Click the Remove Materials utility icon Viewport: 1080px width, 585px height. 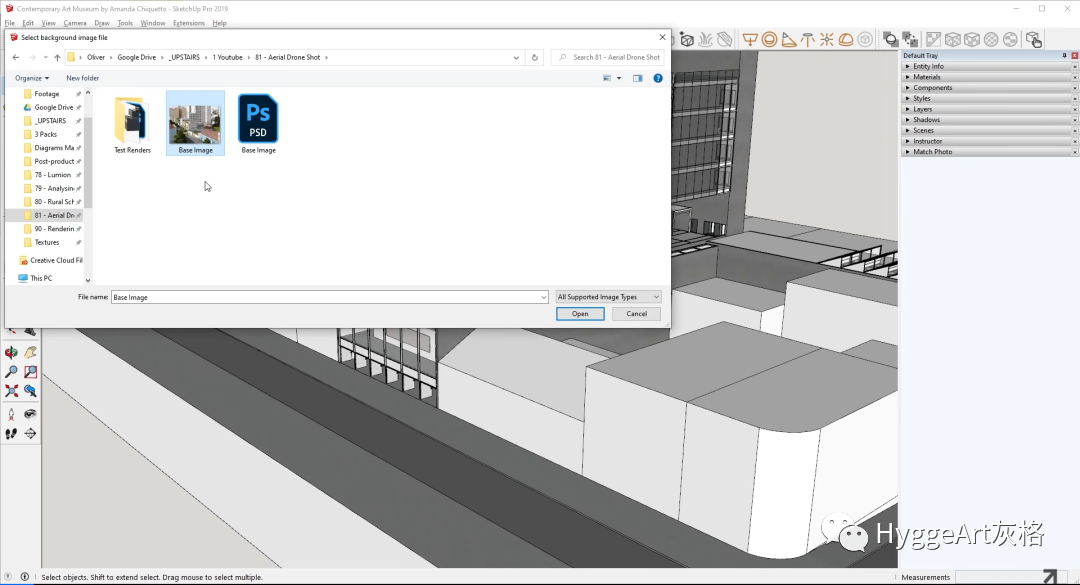(933, 40)
